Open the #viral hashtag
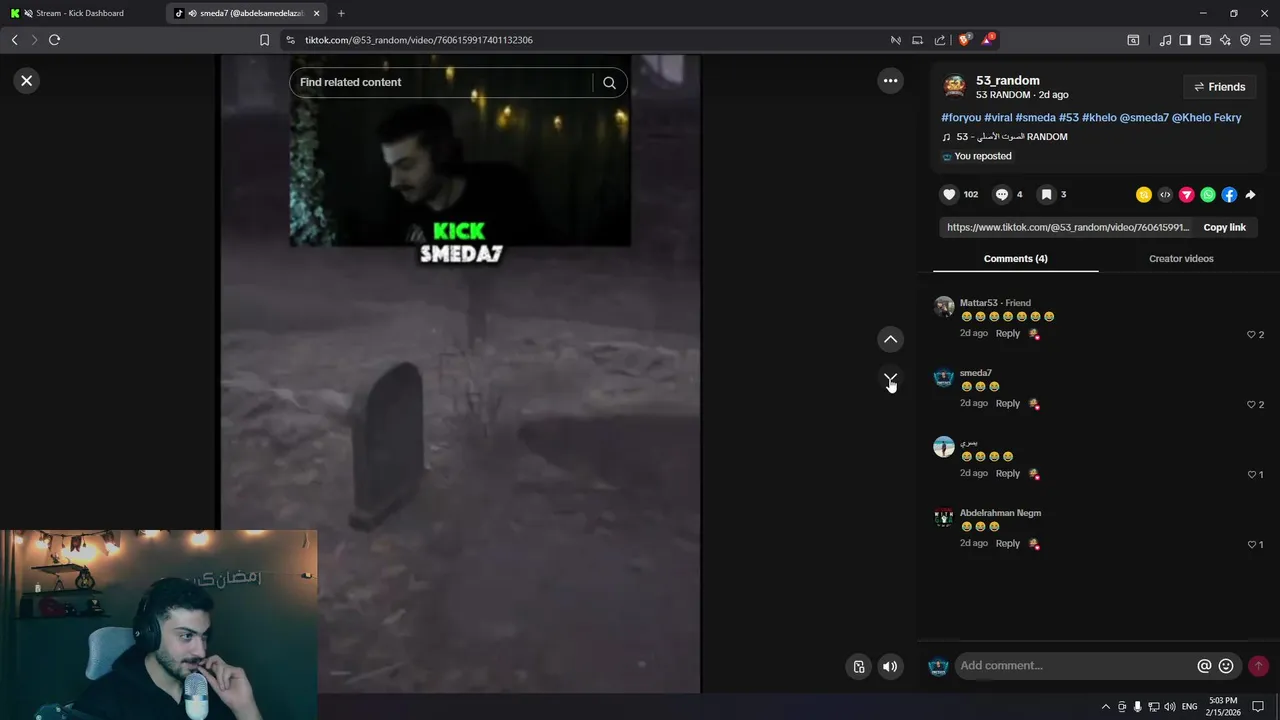Screen dimensions: 1280x720 [998, 118]
